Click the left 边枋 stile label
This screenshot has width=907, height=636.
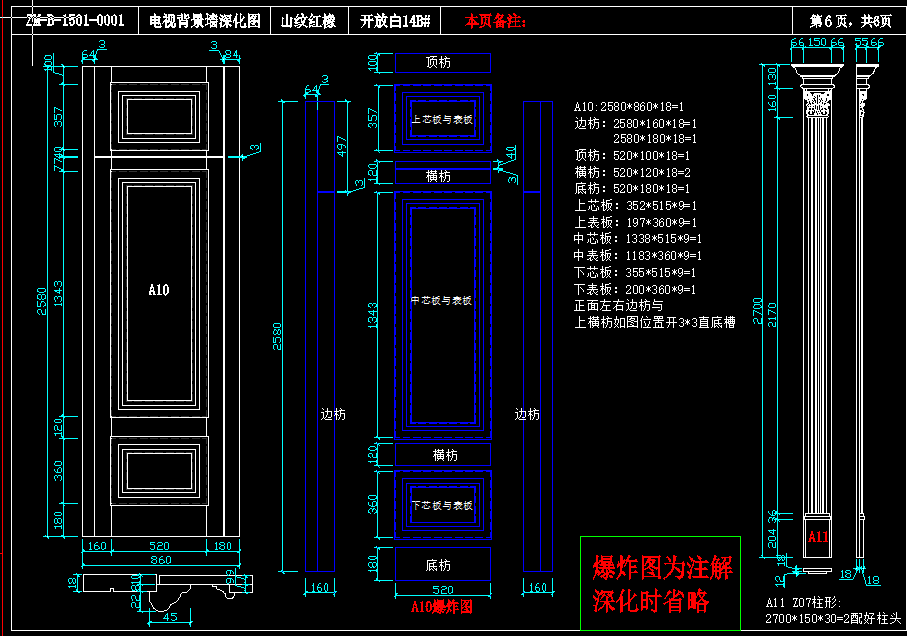coord(333,414)
